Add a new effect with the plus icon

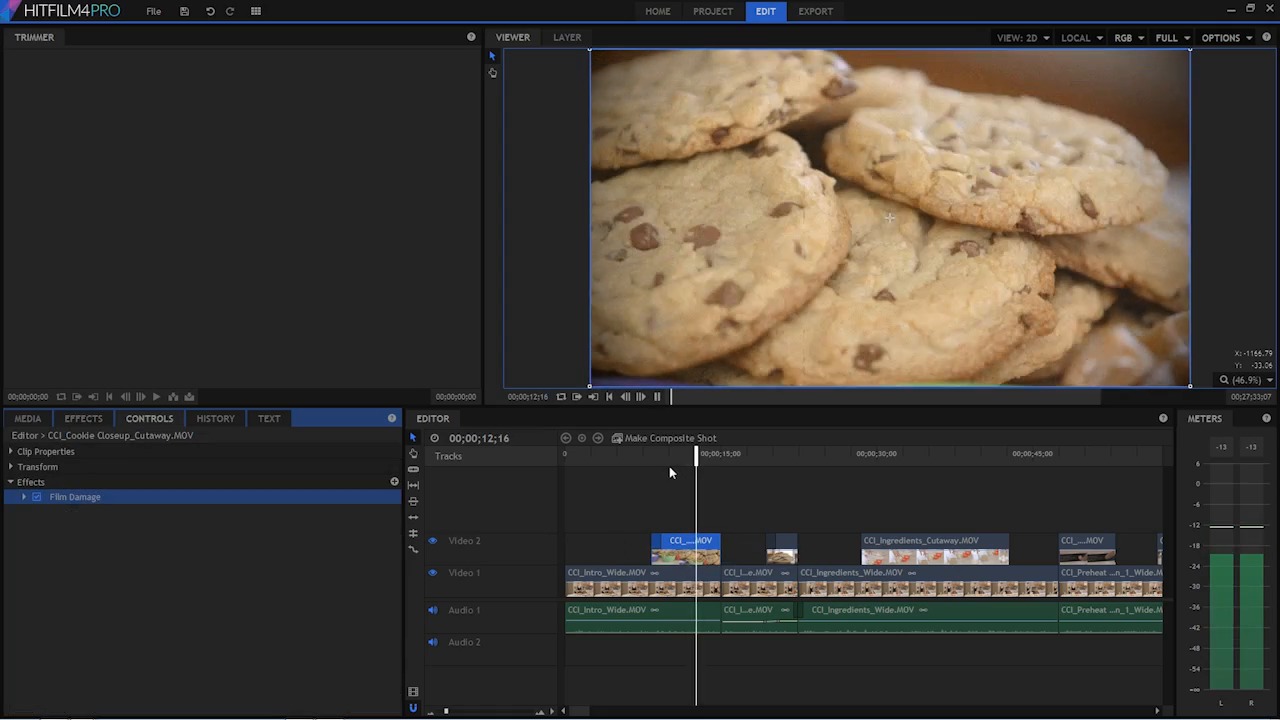(394, 482)
